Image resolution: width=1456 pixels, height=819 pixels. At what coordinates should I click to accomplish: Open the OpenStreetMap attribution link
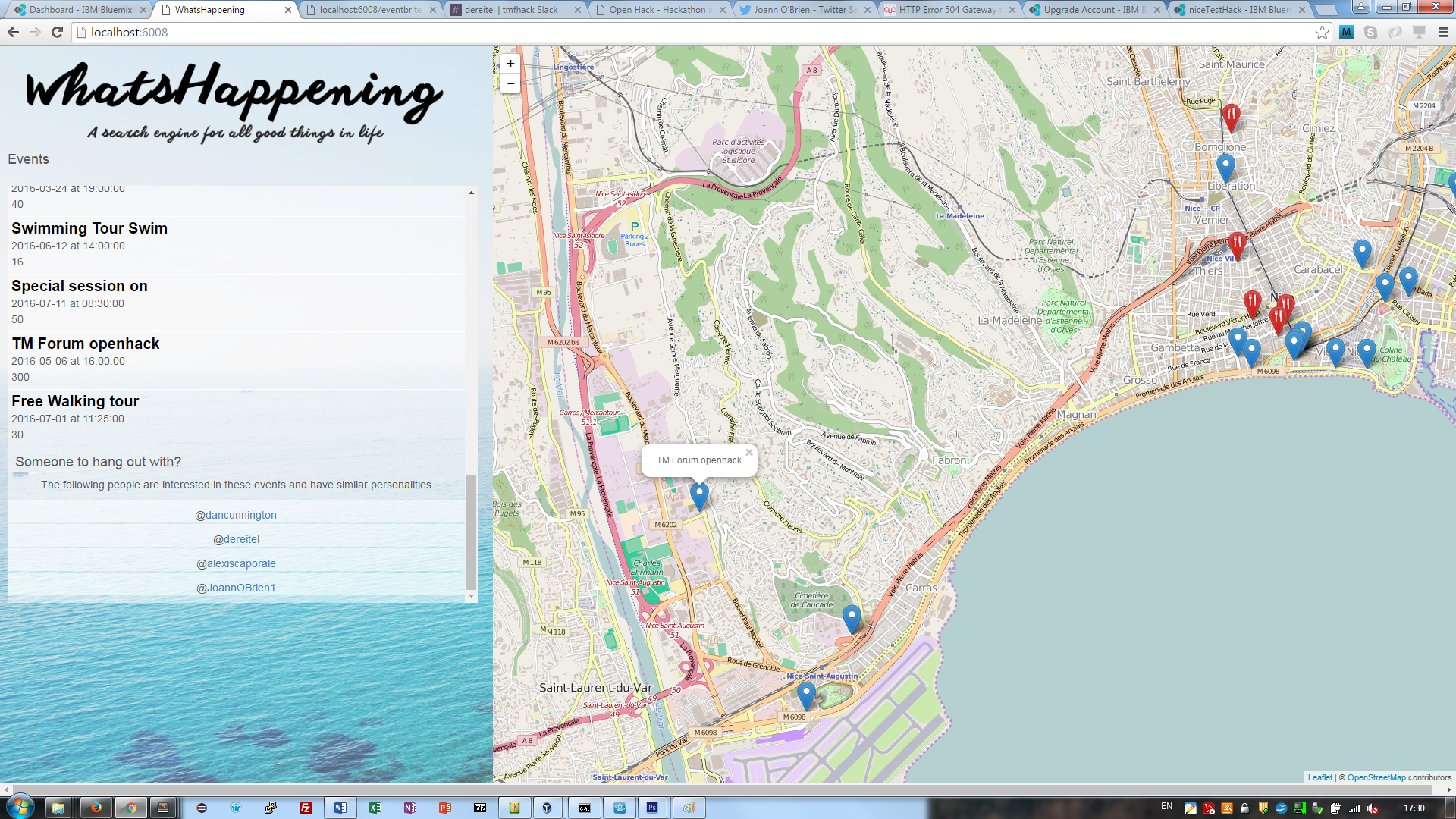coord(1376,777)
